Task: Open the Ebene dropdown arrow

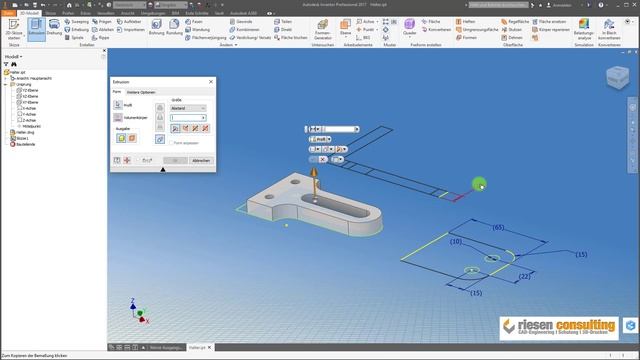Action: (345, 37)
